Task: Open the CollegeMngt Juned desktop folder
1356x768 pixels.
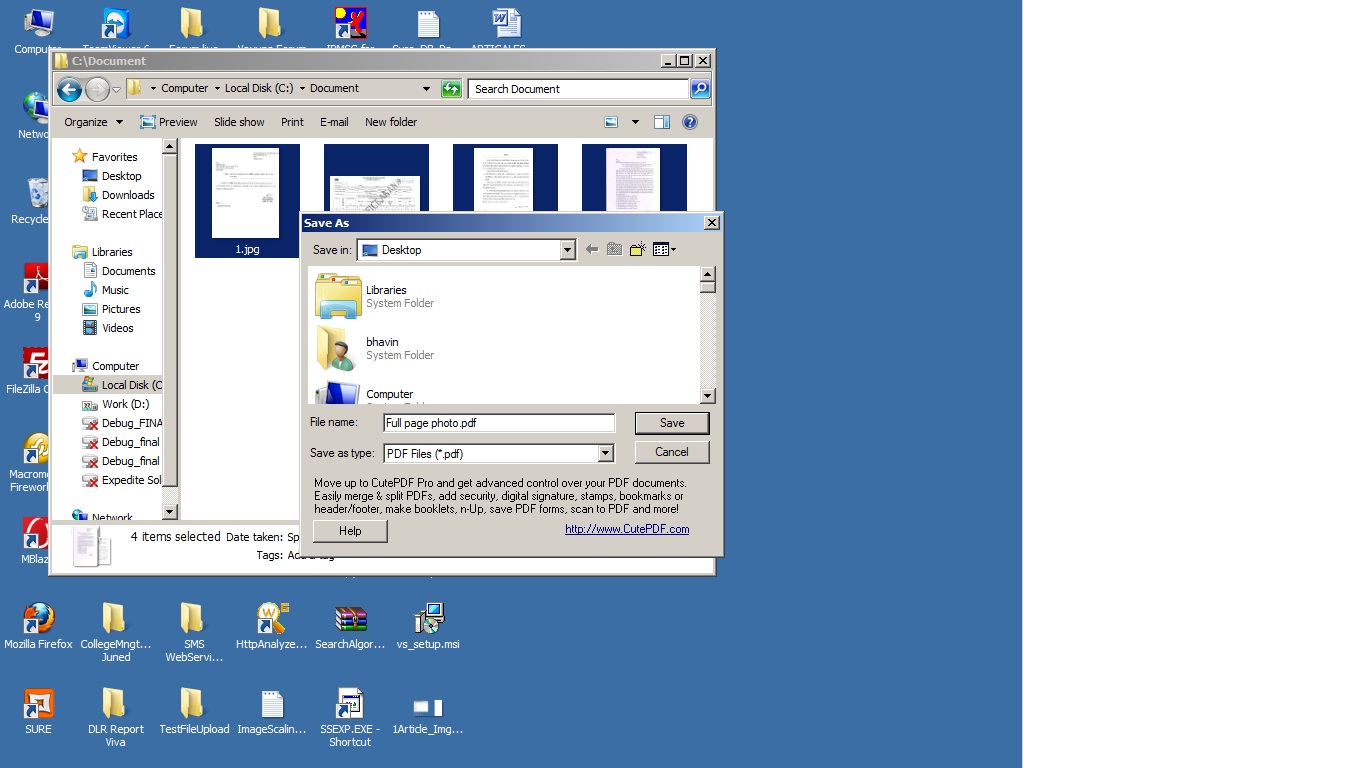Action: pyautogui.click(x=115, y=633)
